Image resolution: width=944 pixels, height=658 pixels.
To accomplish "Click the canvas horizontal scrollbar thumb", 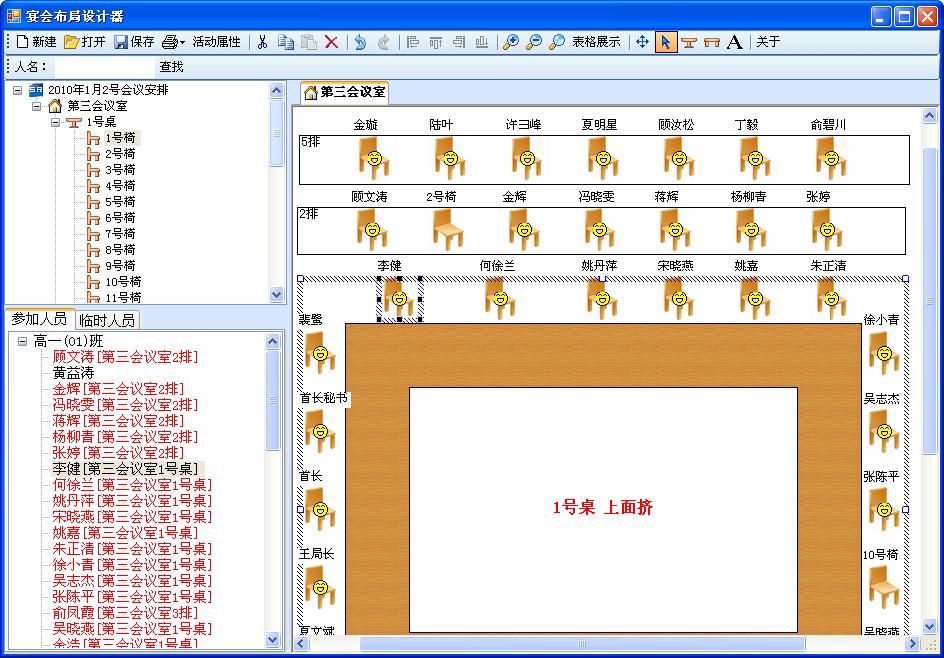I will (x=580, y=644).
